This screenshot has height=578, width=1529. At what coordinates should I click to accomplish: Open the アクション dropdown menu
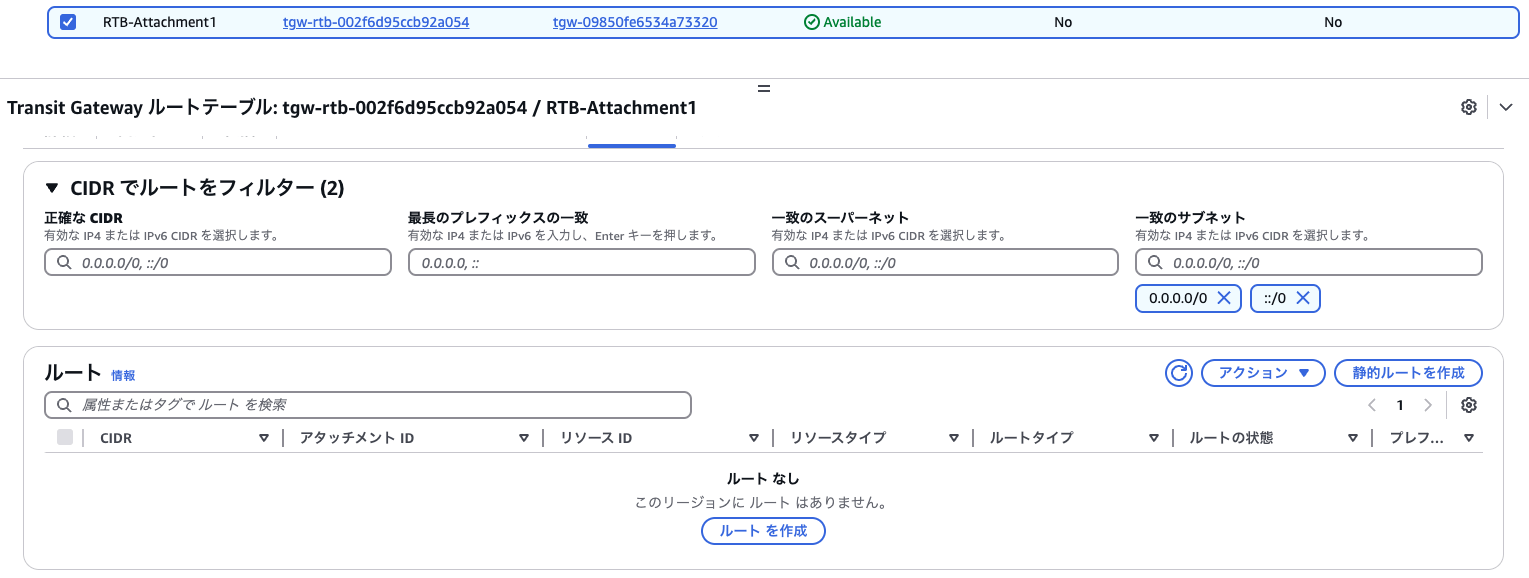[1263, 373]
